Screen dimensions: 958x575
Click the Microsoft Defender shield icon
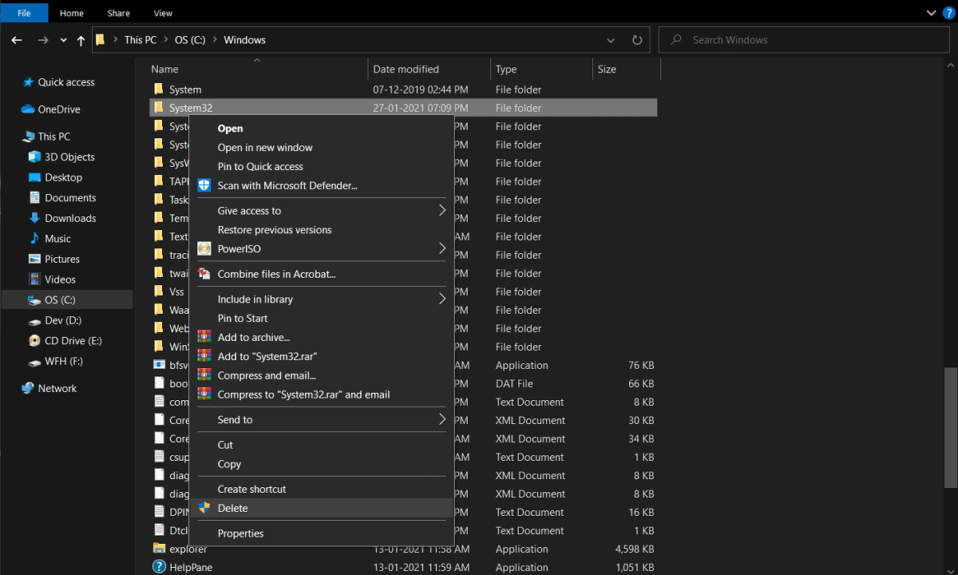(204, 186)
